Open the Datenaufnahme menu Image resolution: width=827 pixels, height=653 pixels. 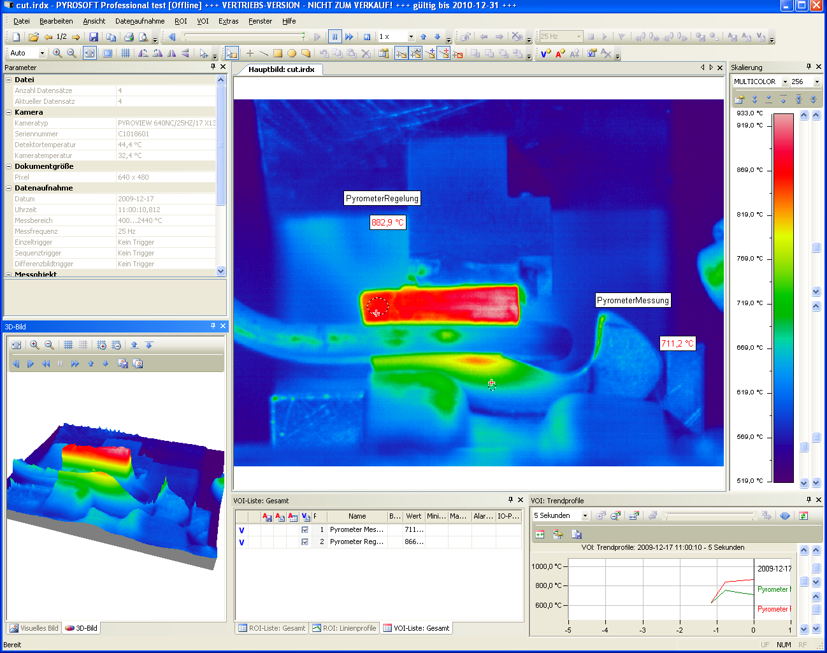coord(139,21)
